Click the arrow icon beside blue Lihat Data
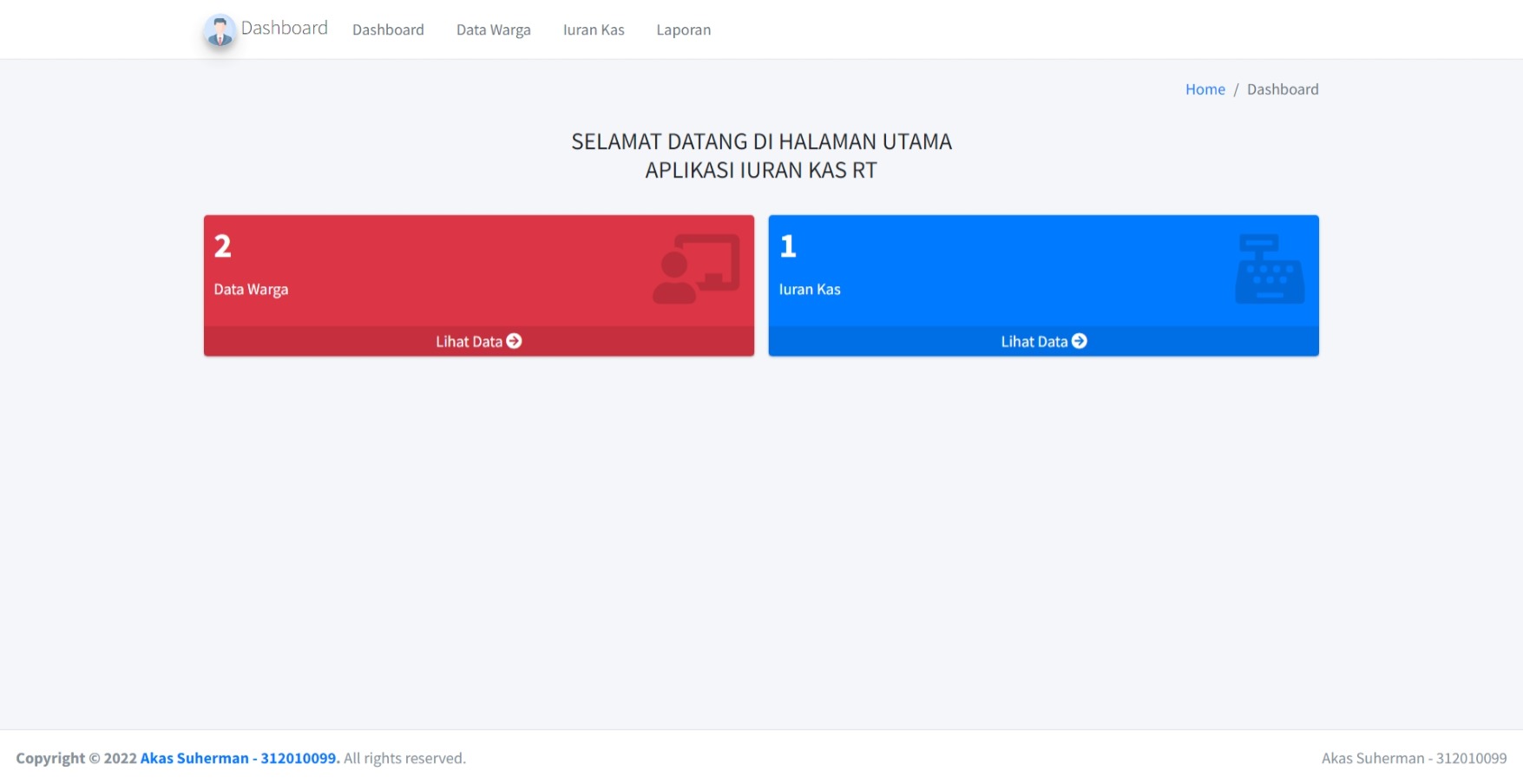 click(x=1080, y=341)
